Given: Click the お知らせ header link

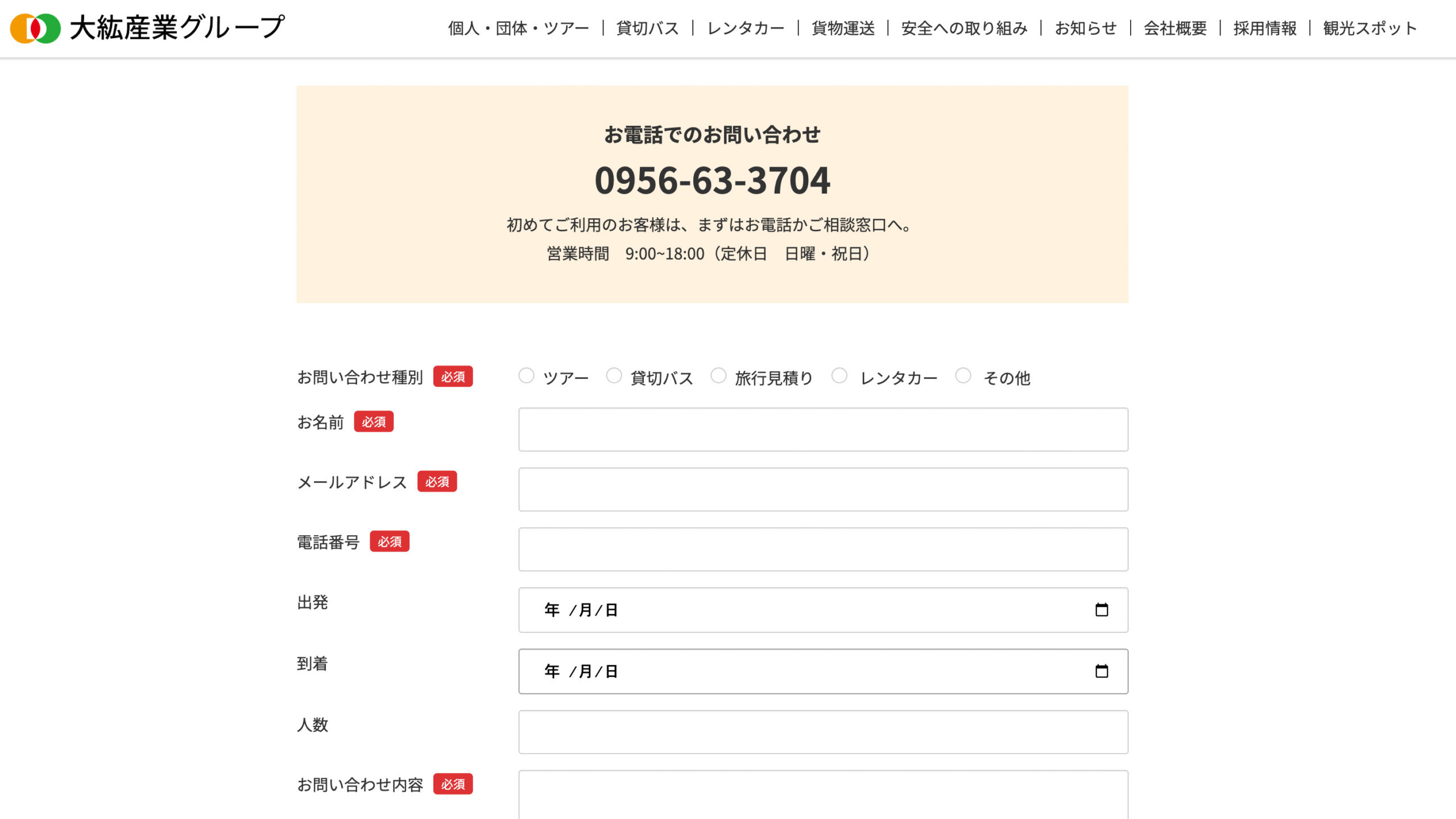Looking at the screenshot, I should pyautogui.click(x=1085, y=28).
